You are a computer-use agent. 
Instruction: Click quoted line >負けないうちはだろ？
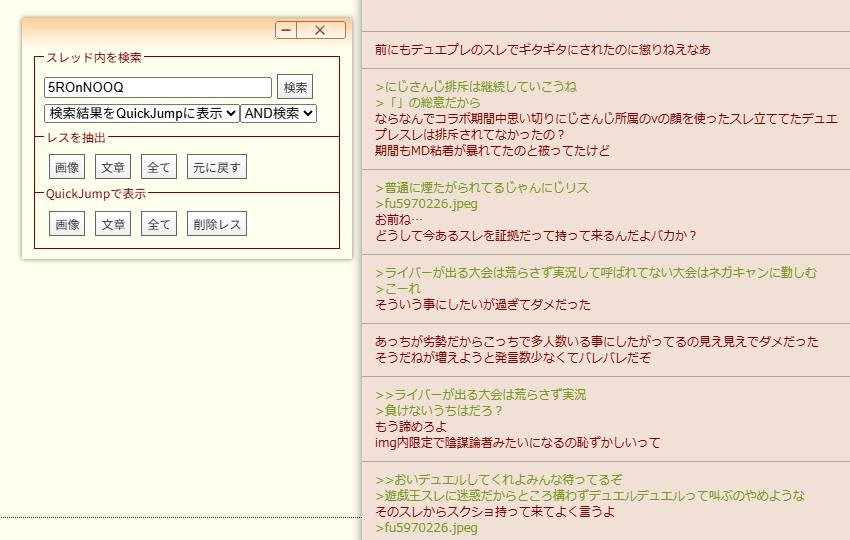tap(438, 410)
